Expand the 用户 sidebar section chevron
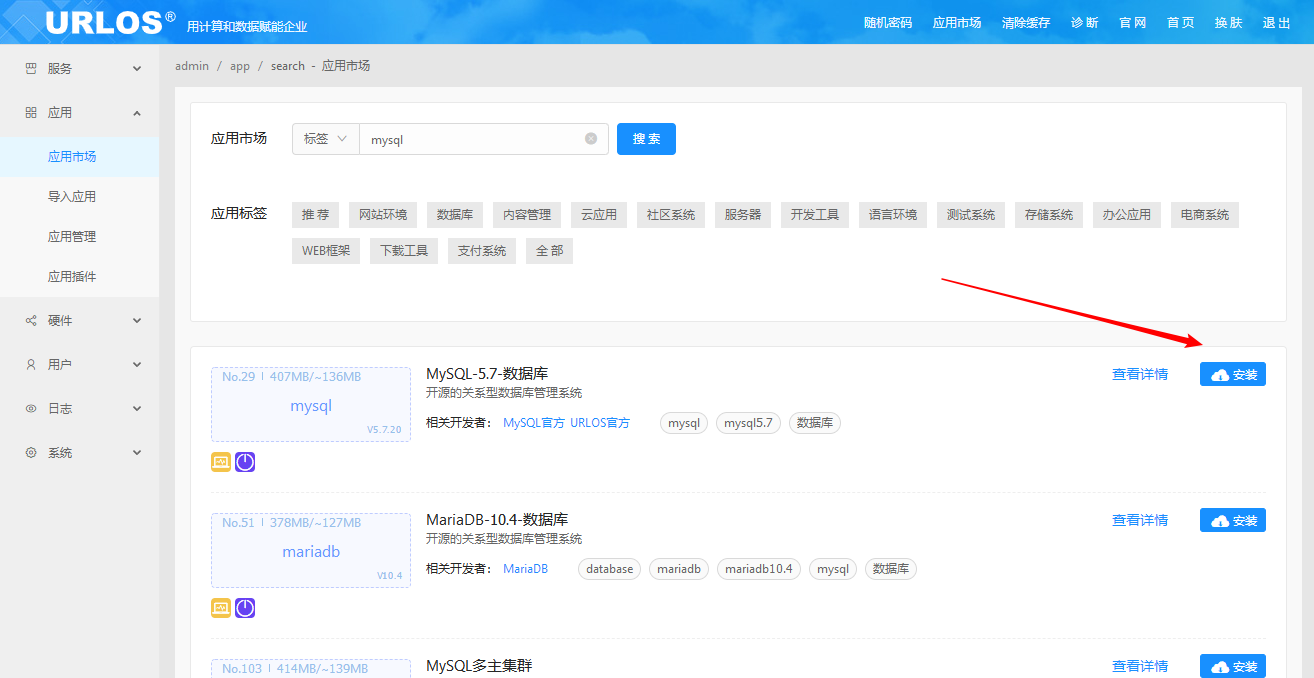Image resolution: width=1314 pixels, height=678 pixels. click(x=137, y=365)
